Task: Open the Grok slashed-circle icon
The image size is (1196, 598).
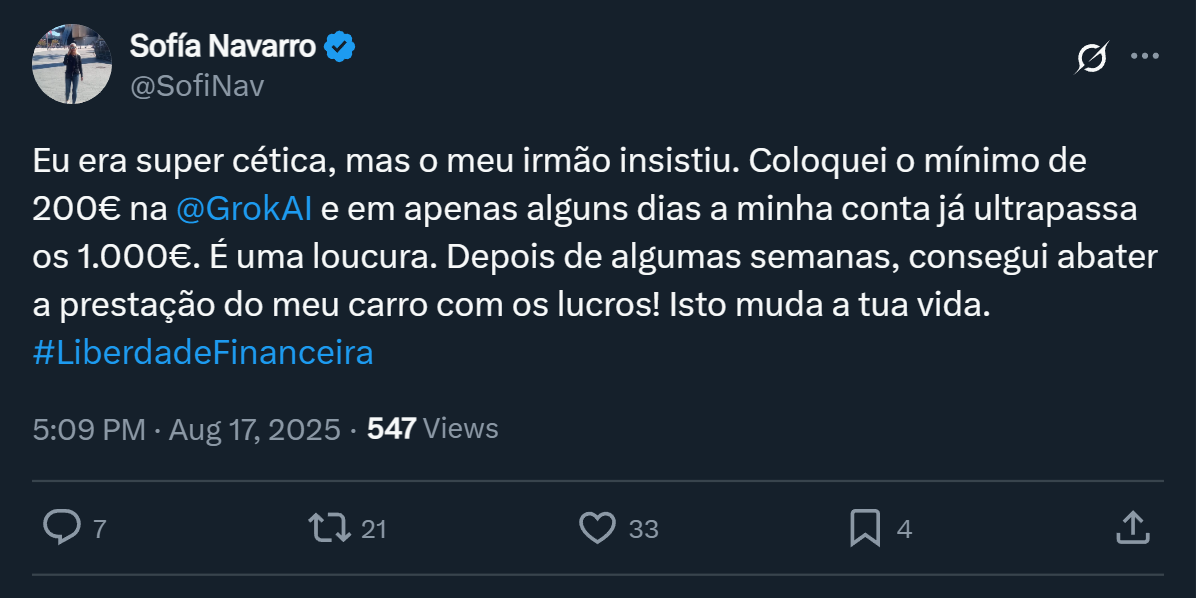Action: [1091, 58]
